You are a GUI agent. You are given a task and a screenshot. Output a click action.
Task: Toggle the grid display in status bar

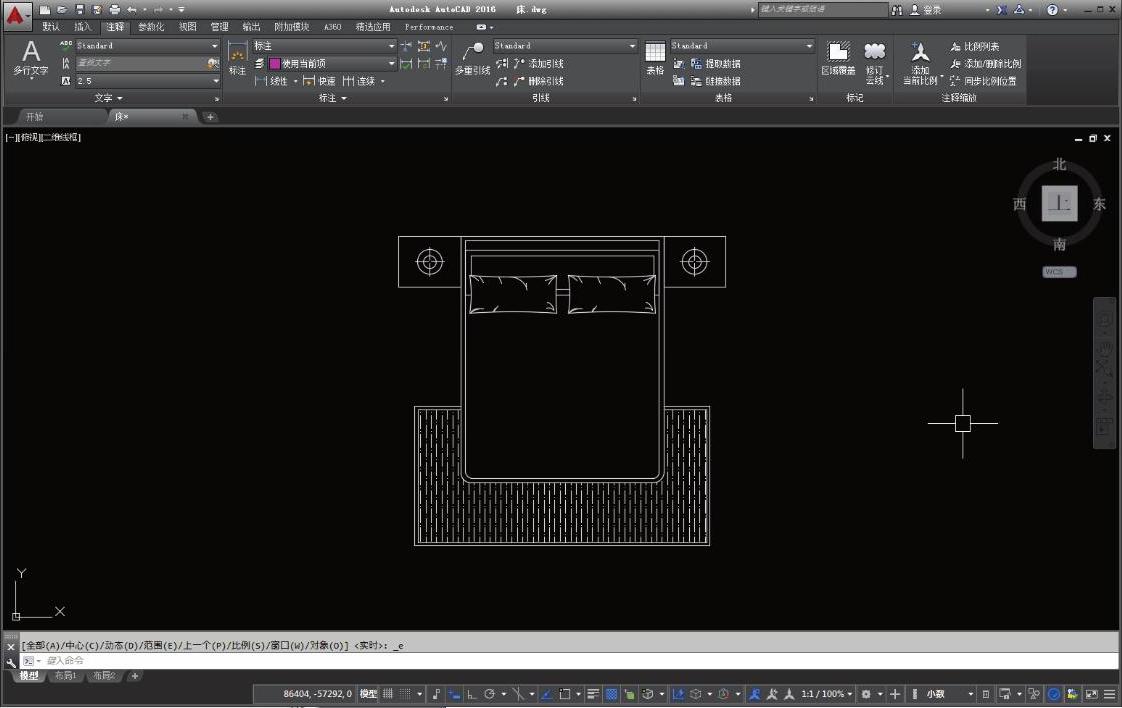(x=388, y=694)
